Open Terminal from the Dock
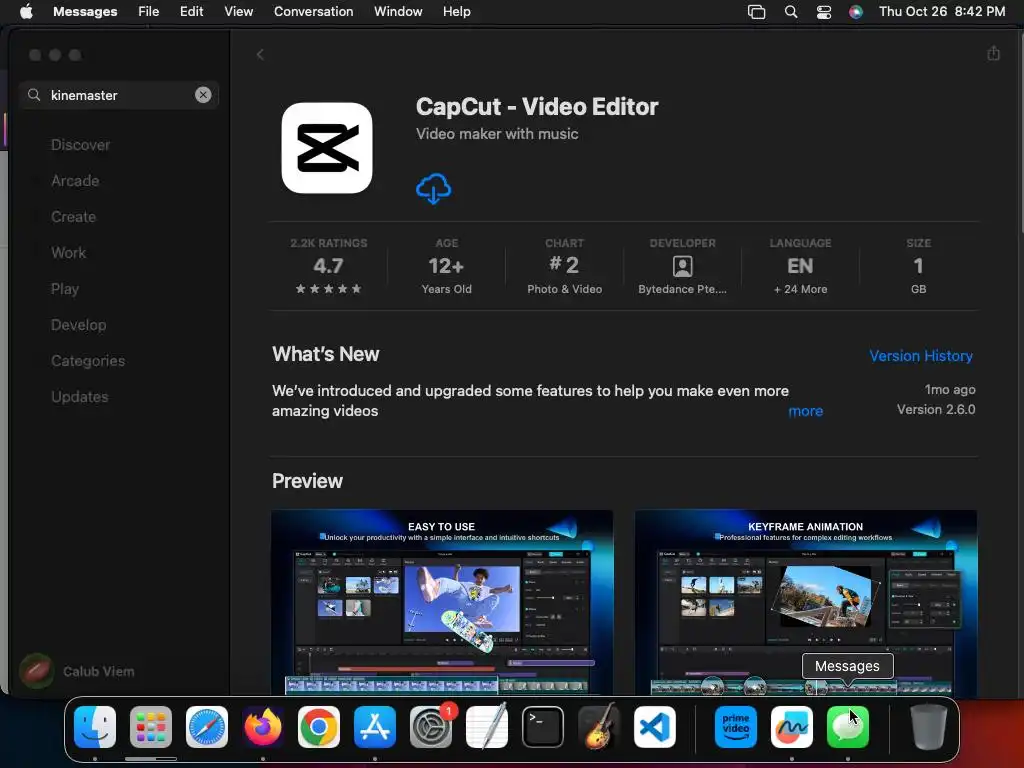This screenshot has width=1024, height=768. pyautogui.click(x=543, y=727)
